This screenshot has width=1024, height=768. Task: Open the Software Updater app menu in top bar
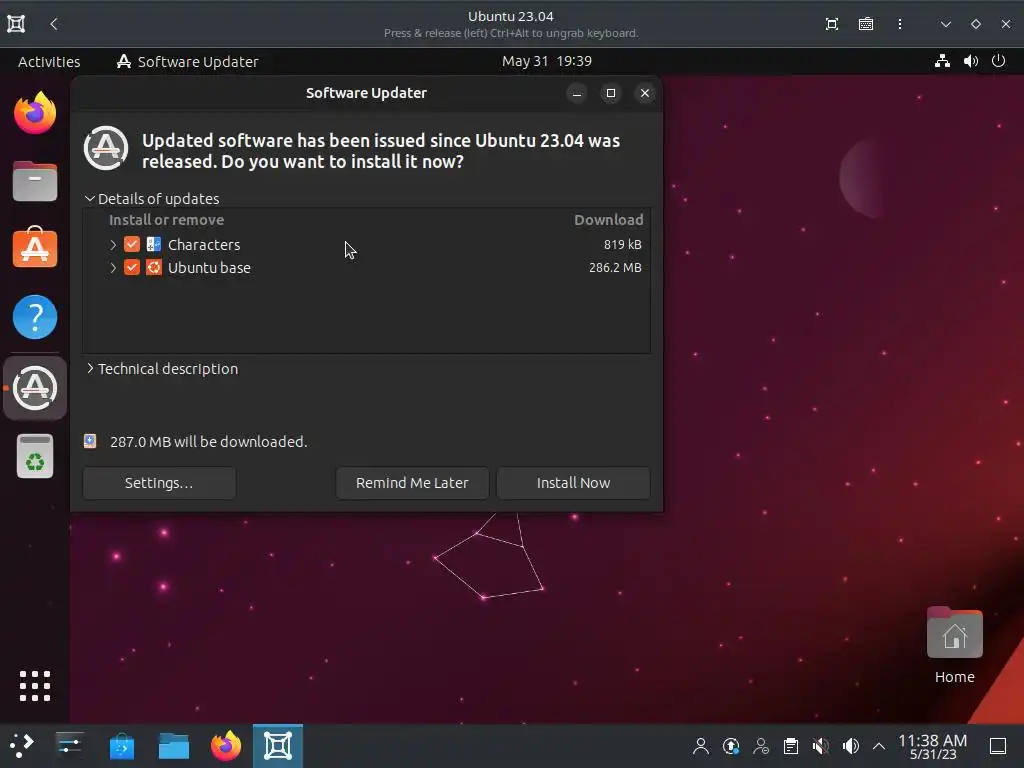click(x=187, y=61)
